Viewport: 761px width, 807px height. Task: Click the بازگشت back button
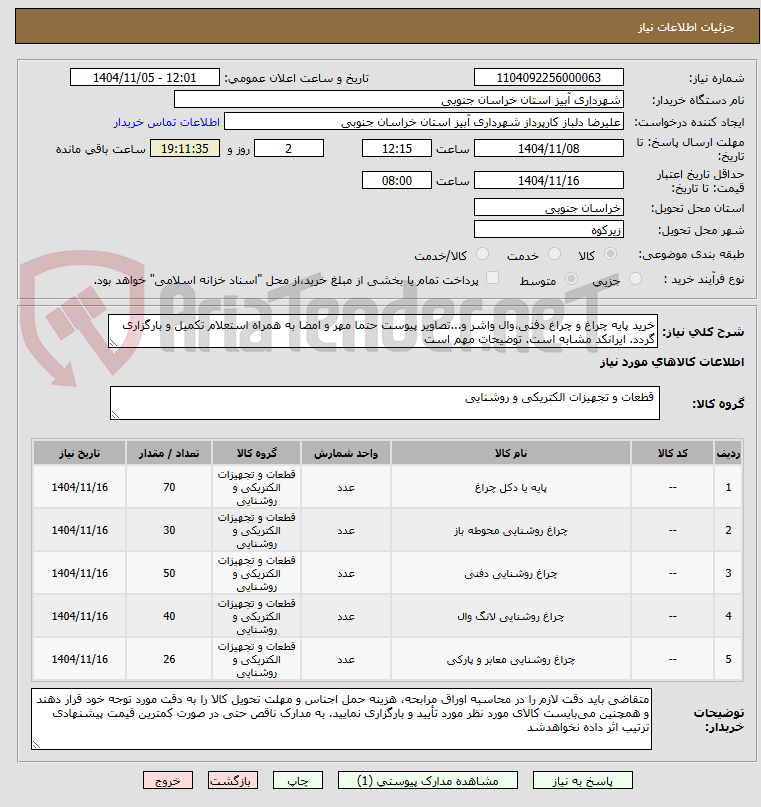[x=233, y=780]
